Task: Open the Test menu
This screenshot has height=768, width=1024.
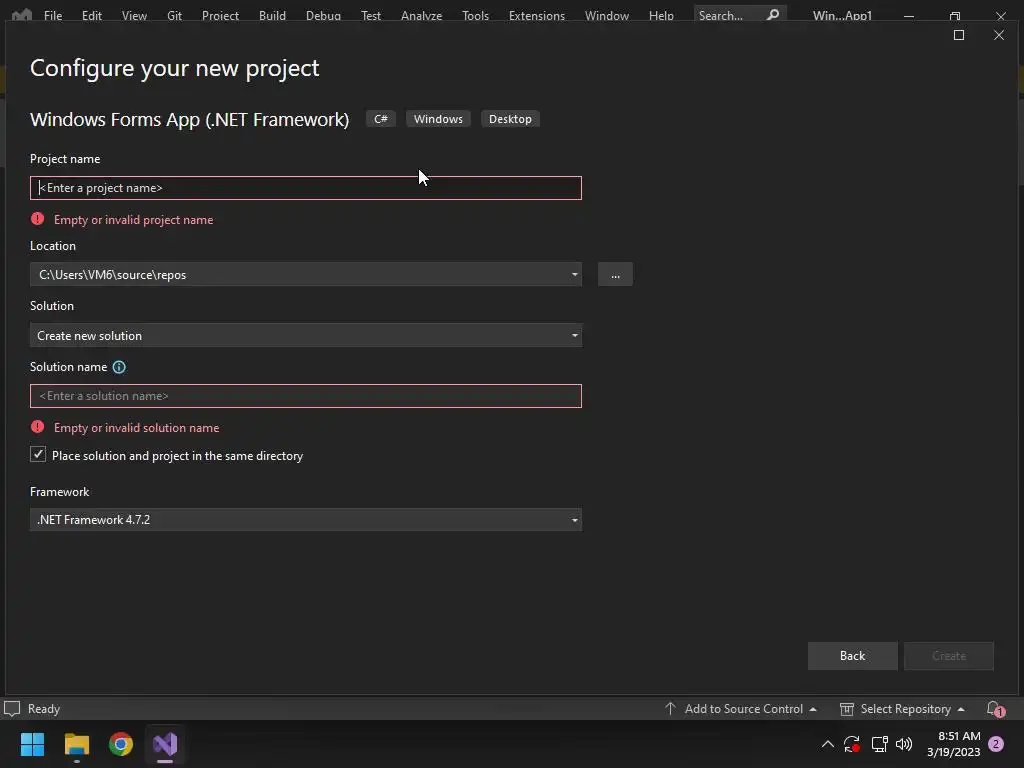Action: click(371, 15)
